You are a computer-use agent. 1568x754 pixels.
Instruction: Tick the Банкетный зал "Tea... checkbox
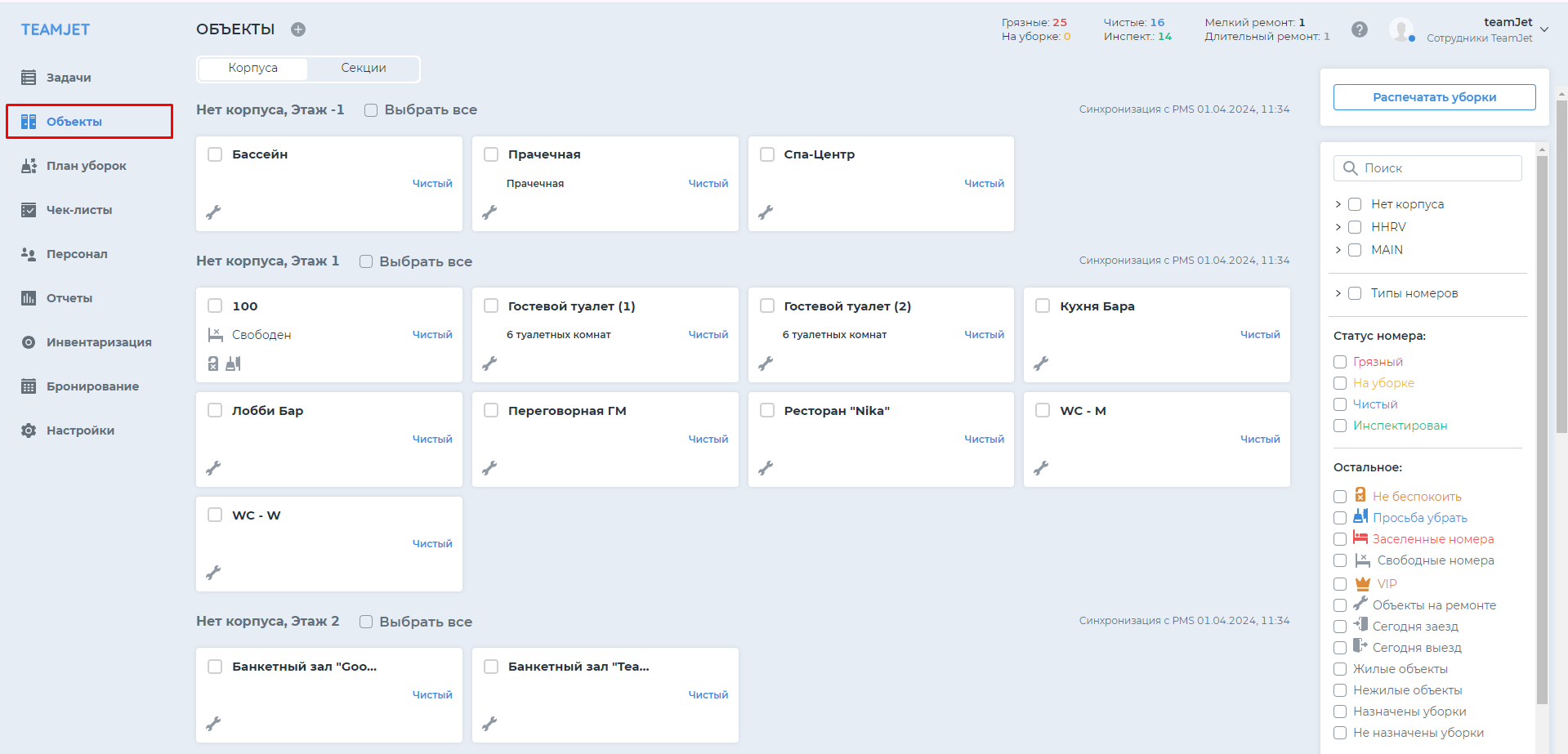point(491,667)
